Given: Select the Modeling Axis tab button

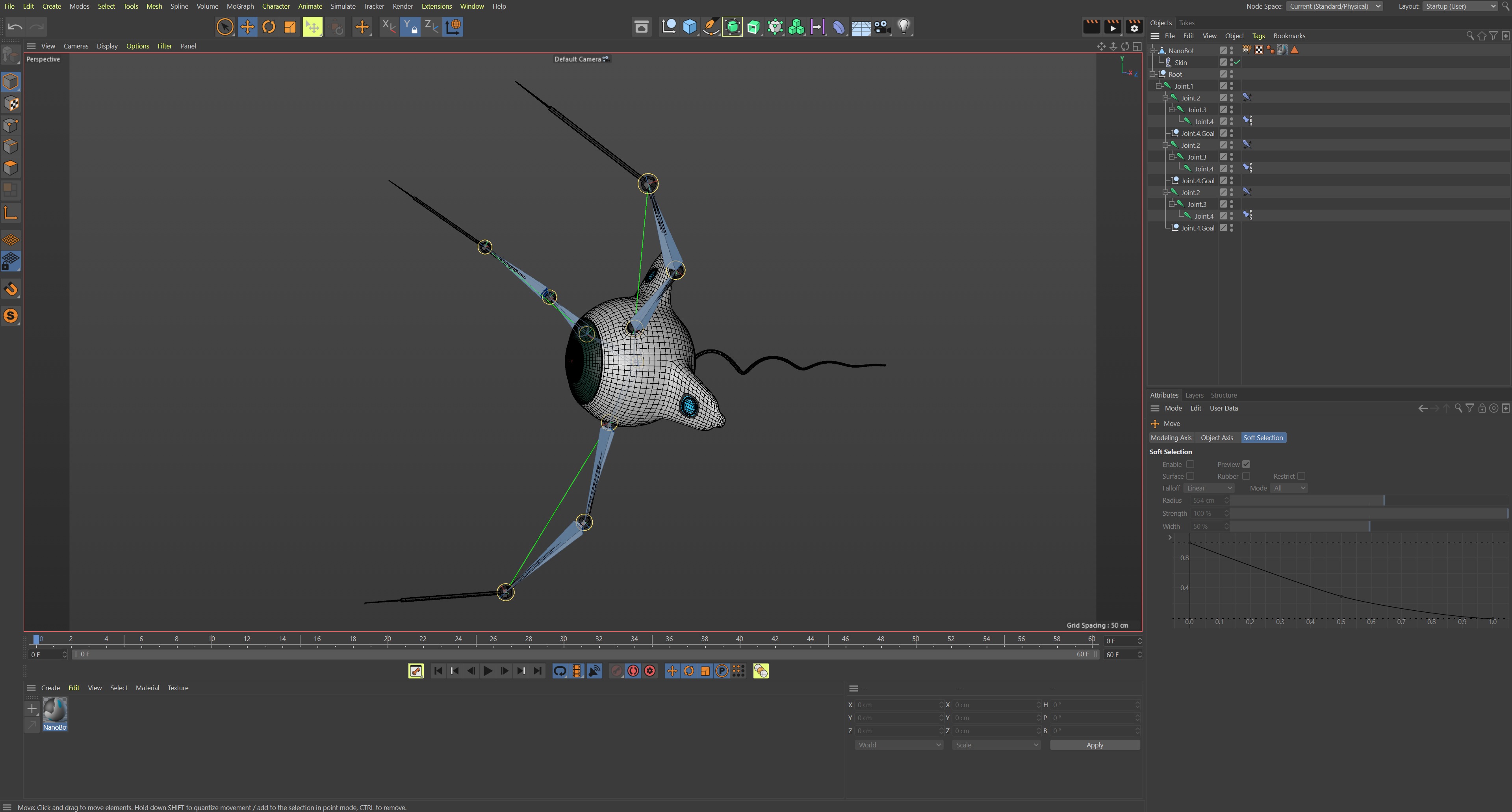Looking at the screenshot, I should point(1171,437).
